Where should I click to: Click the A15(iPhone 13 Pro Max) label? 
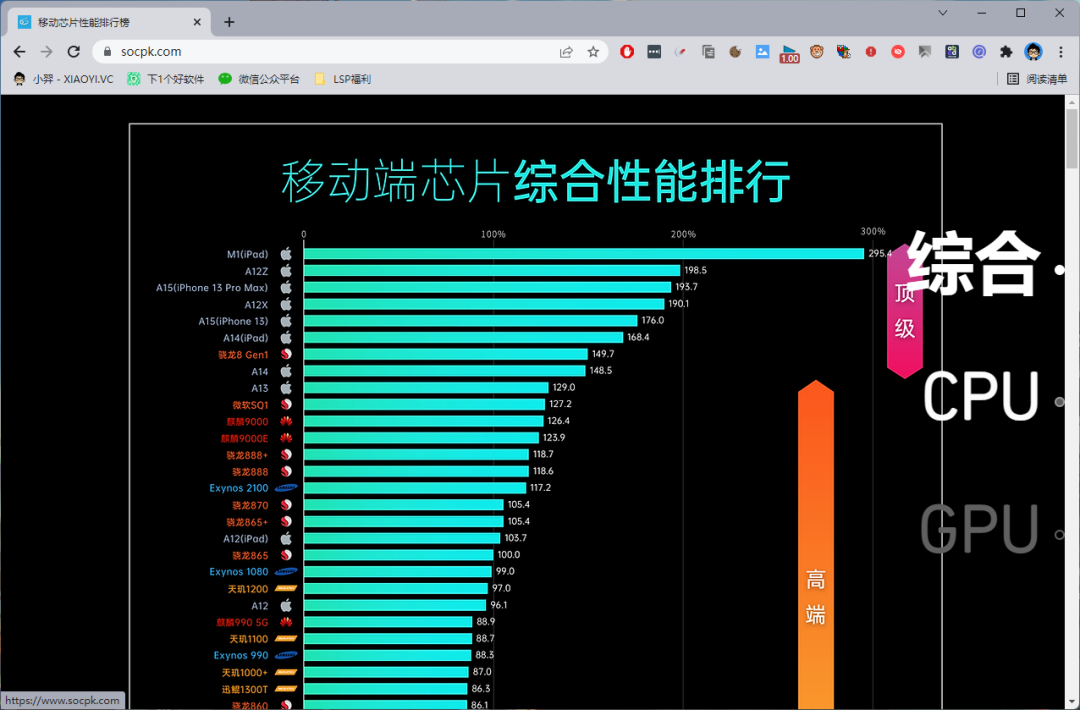[212, 288]
